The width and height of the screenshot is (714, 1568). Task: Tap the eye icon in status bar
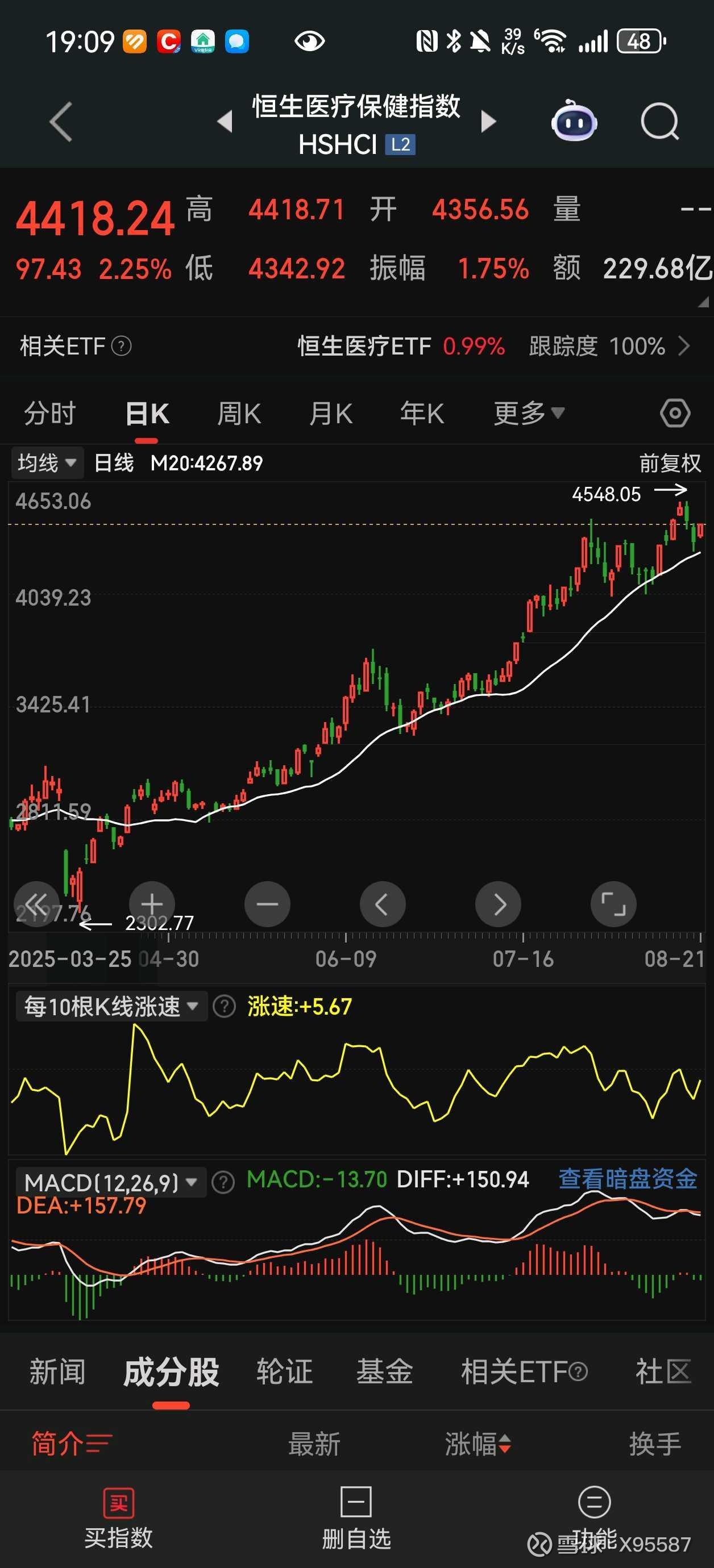click(309, 41)
